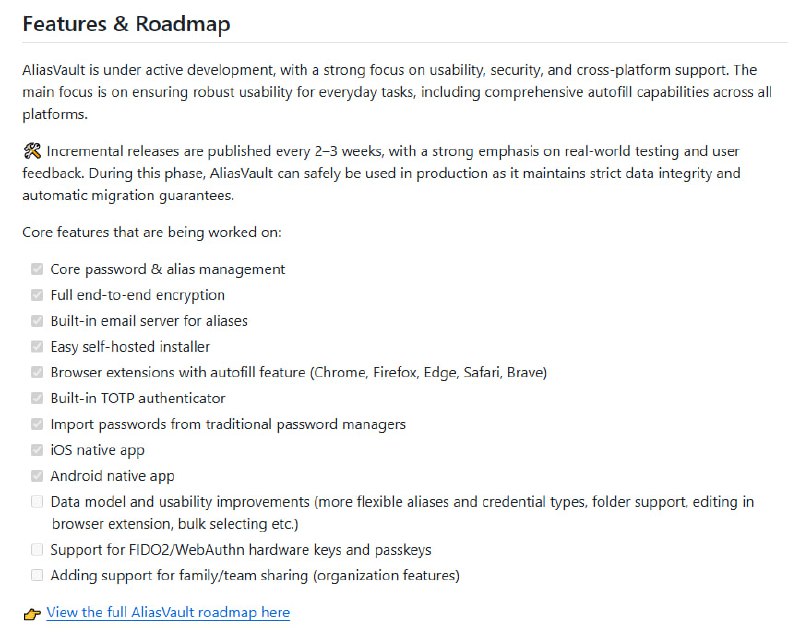Image resolution: width=800 pixels, height=633 pixels.
Task: Toggle the Import passwords checkbox
Action: (37, 424)
